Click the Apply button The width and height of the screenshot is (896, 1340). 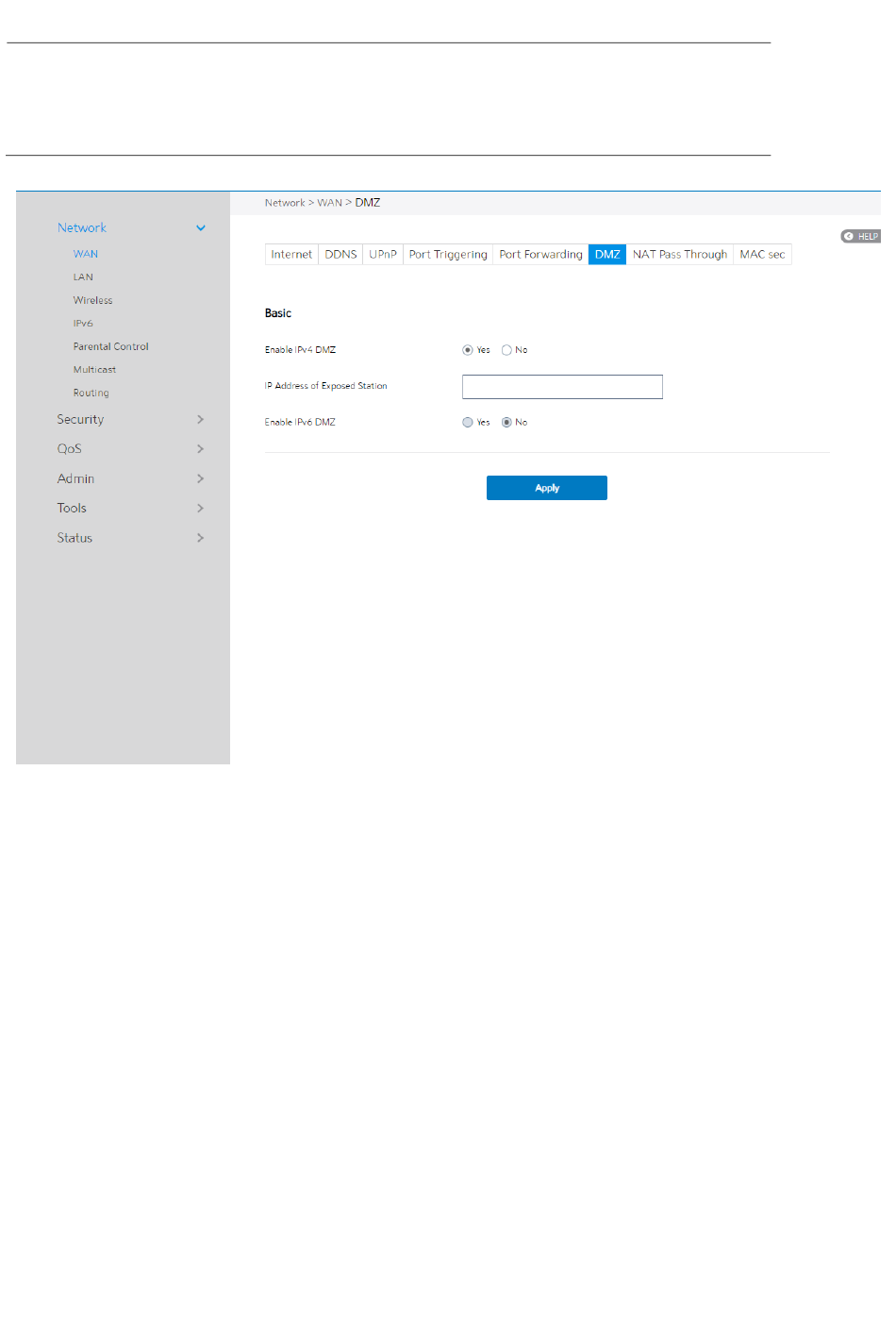coord(547,488)
